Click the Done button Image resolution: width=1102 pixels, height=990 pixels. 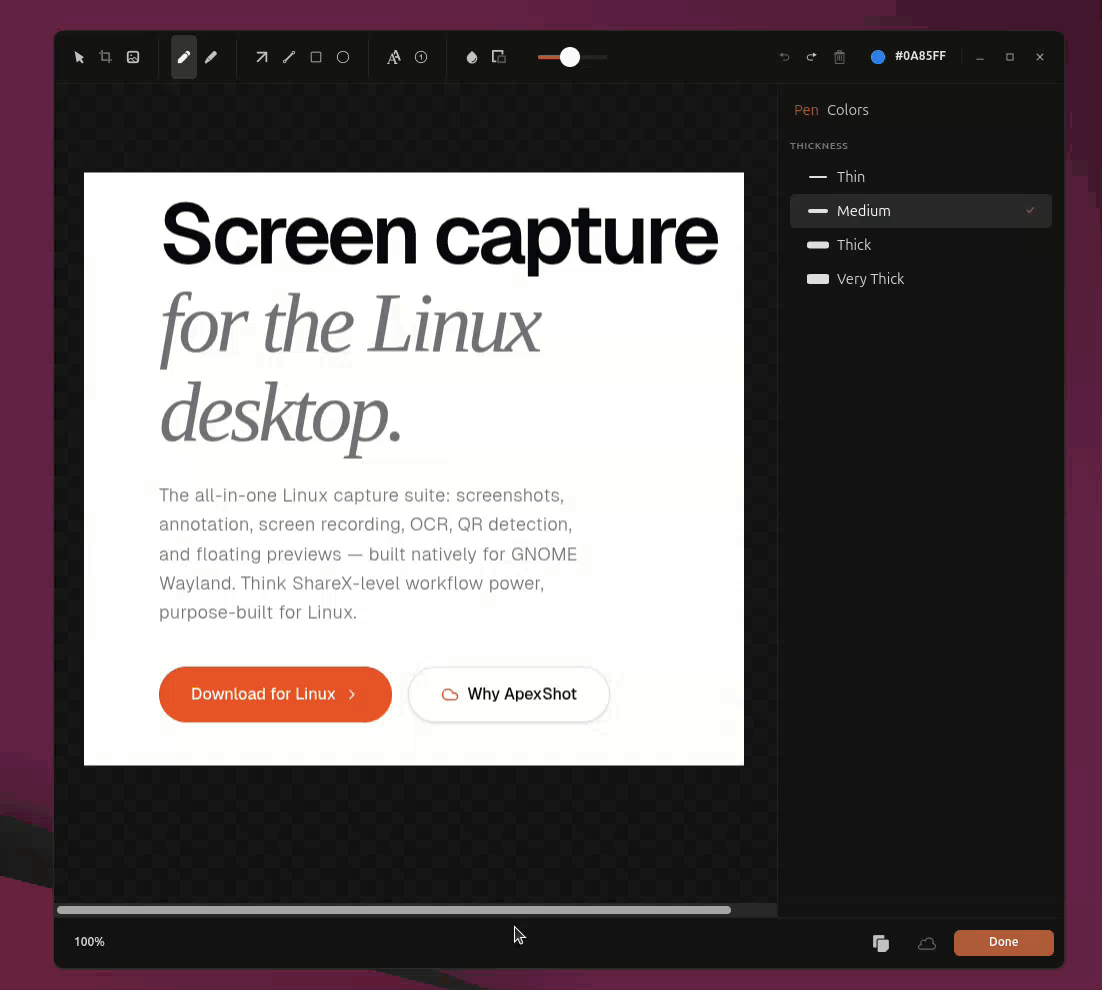1004,942
